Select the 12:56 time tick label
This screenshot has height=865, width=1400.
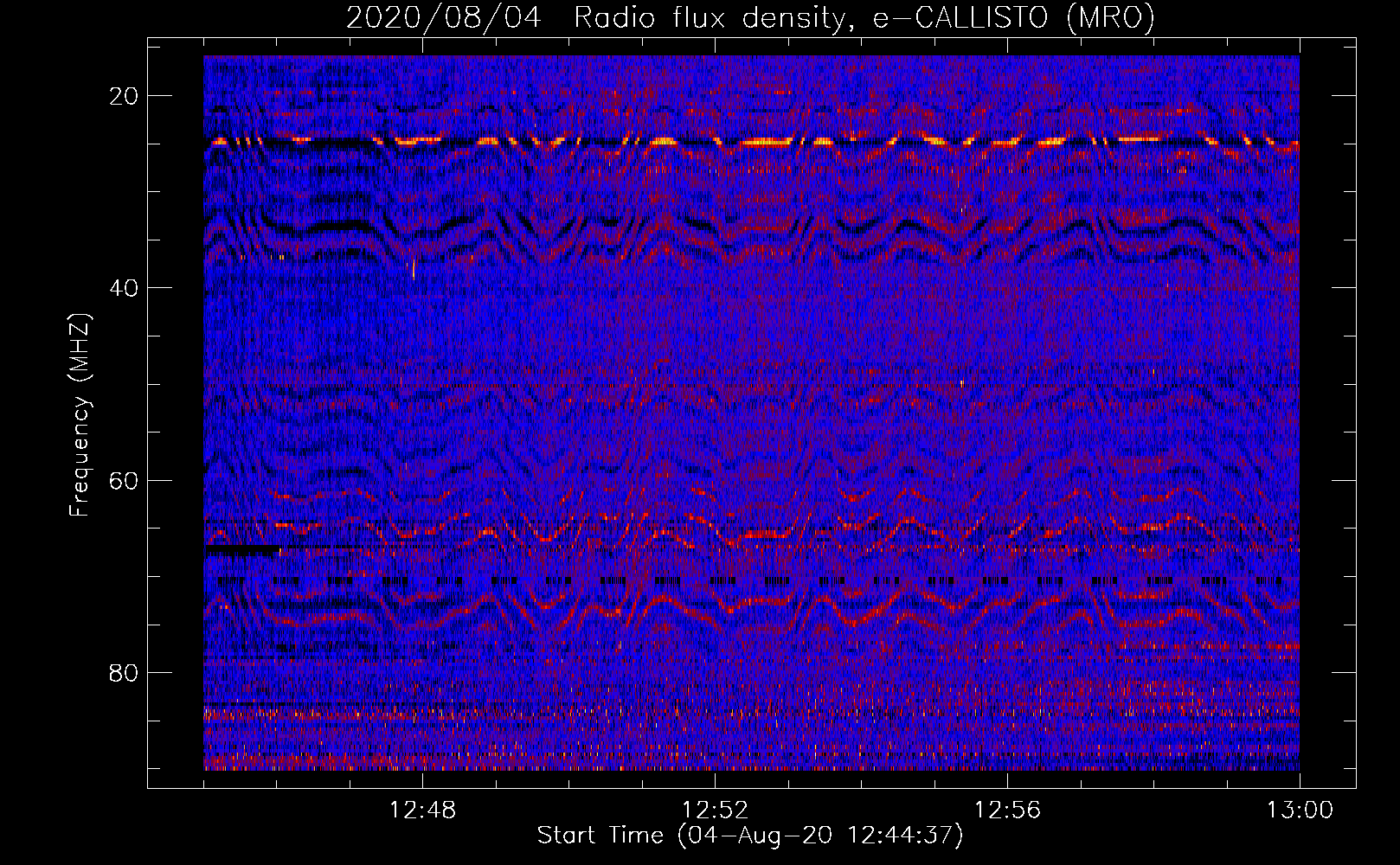[x=1007, y=811]
